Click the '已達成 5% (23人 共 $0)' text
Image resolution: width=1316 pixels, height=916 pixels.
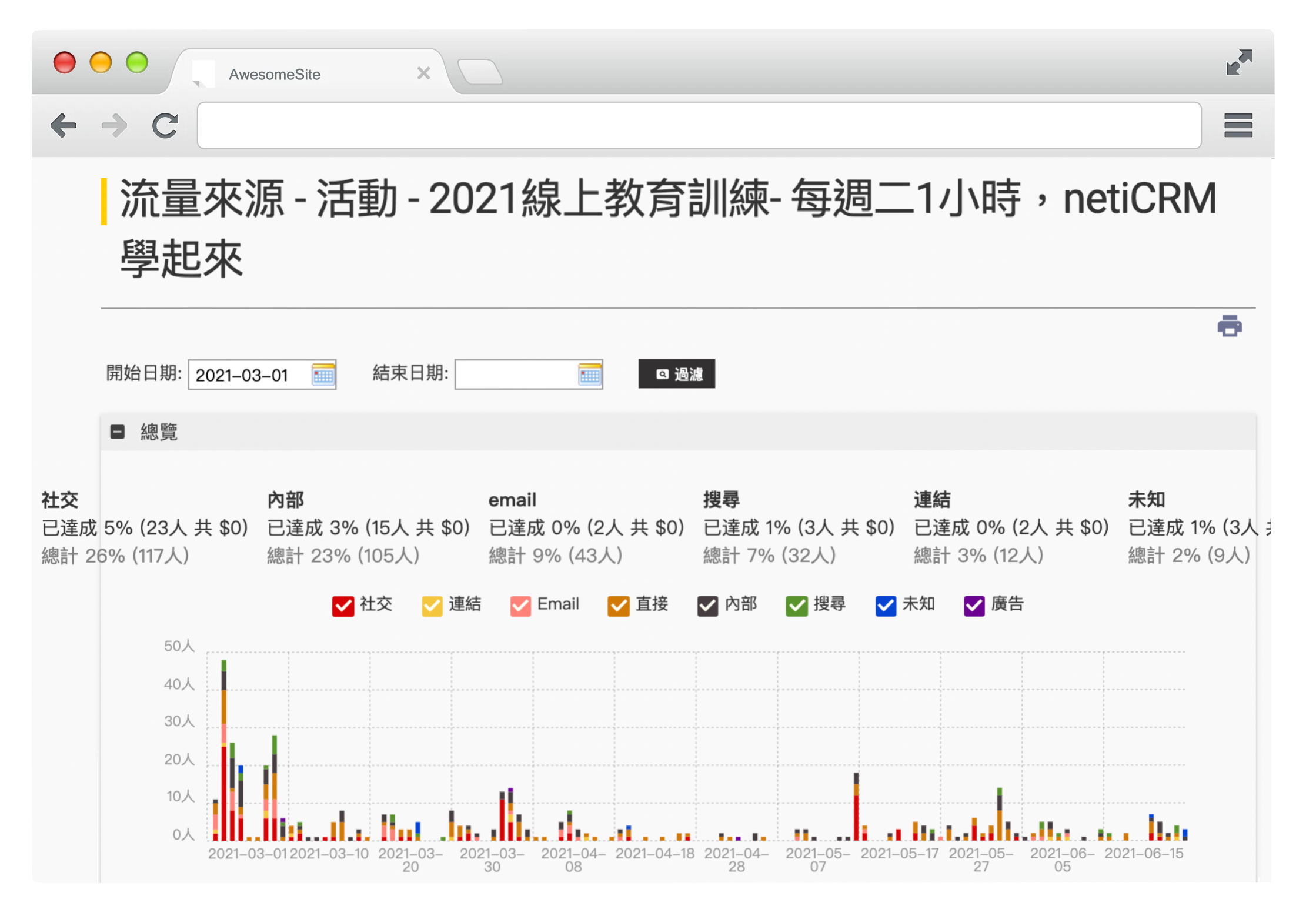(x=145, y=527)
